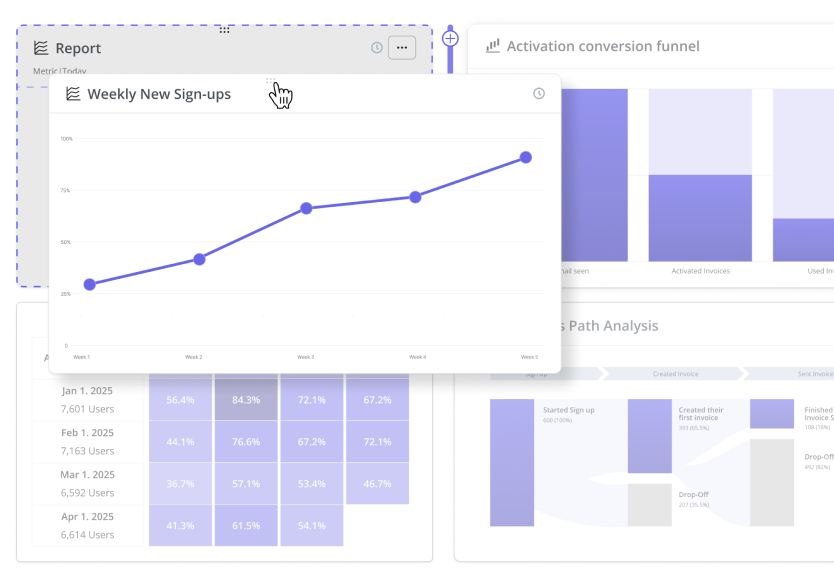The image size is (834, 582).
Task: Click the drag handle above the Report card
Action: [x=225, y=30]
